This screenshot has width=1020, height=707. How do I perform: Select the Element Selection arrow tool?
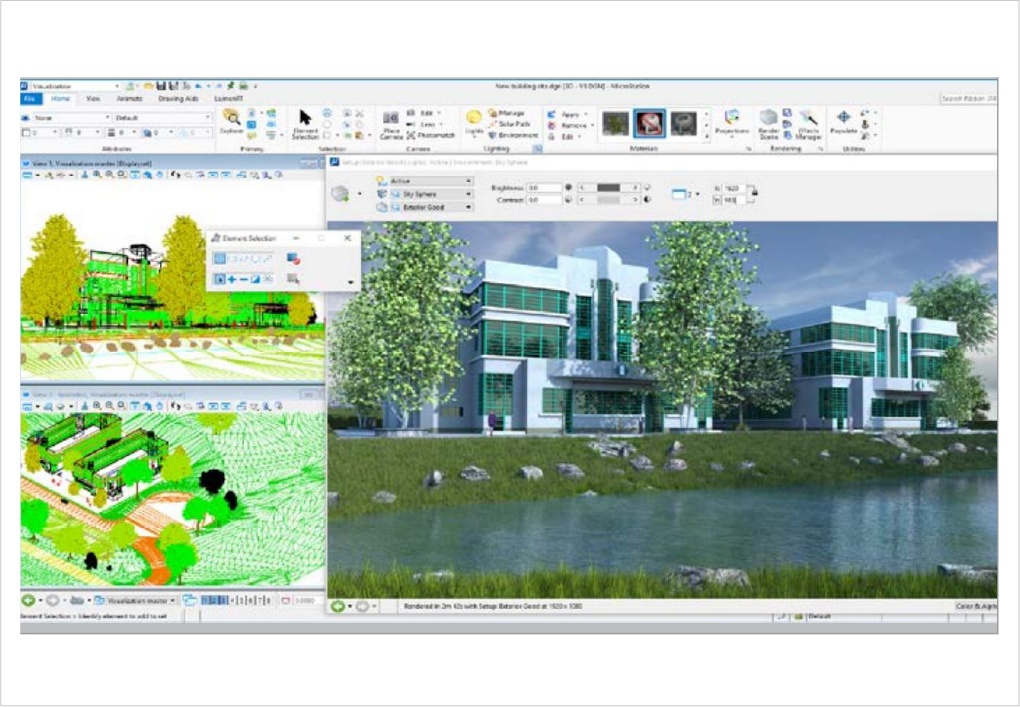(305, 118)
